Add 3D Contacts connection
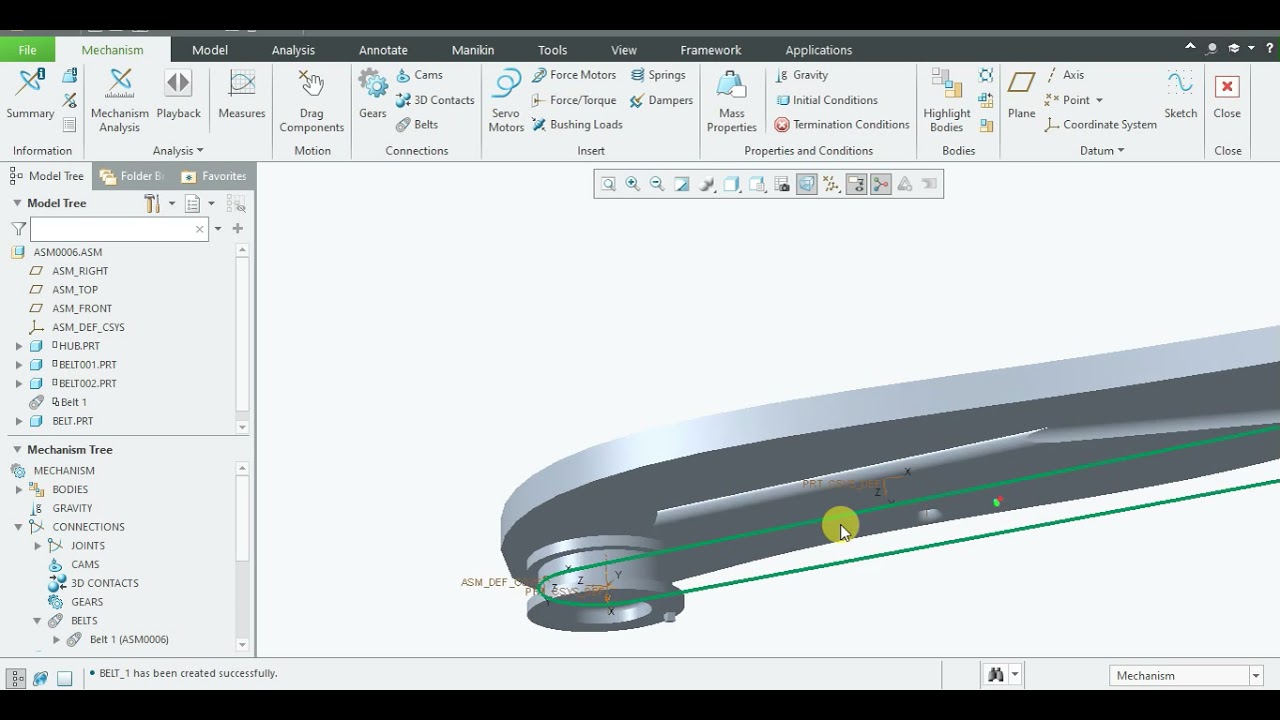Image resolution: width=1280 pixels, height=720 pixels. click(x=435, y=100)
